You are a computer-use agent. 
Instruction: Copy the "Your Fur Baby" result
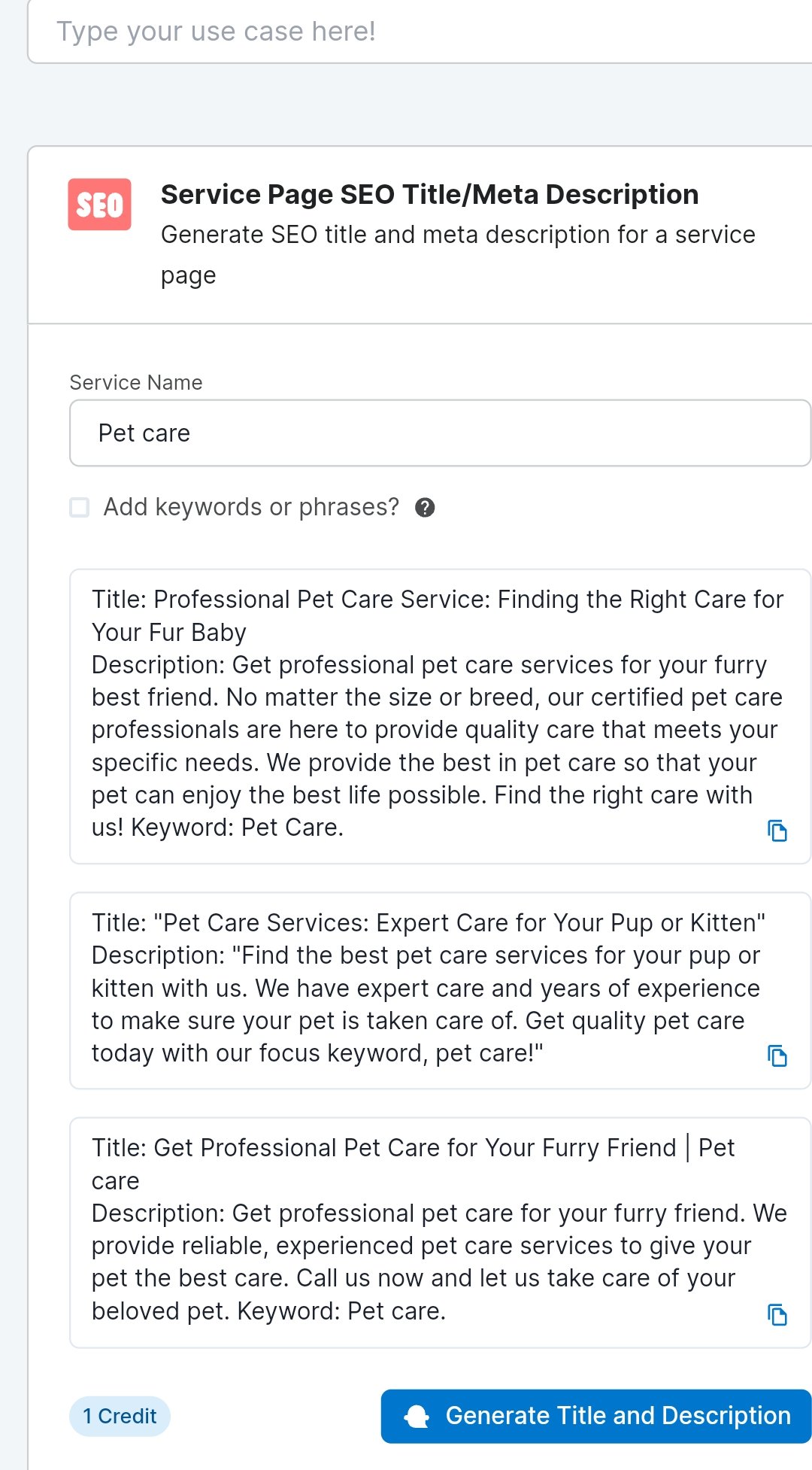click(777, 831)
